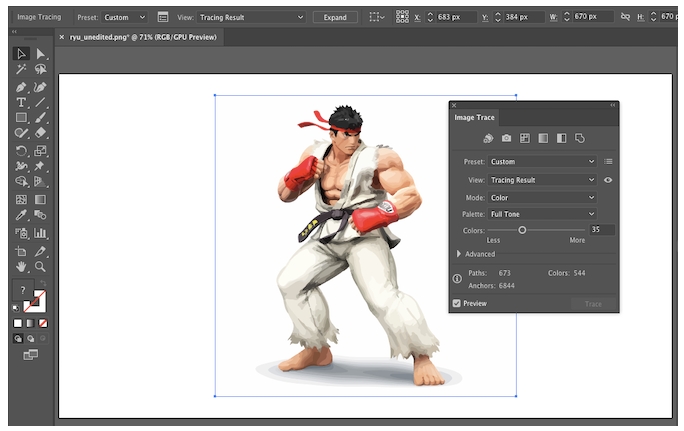Click Auto-Color preset icon in Image Trace
Image resolution: width=684 pixels, height=431 pixels.
coord(488,138)
